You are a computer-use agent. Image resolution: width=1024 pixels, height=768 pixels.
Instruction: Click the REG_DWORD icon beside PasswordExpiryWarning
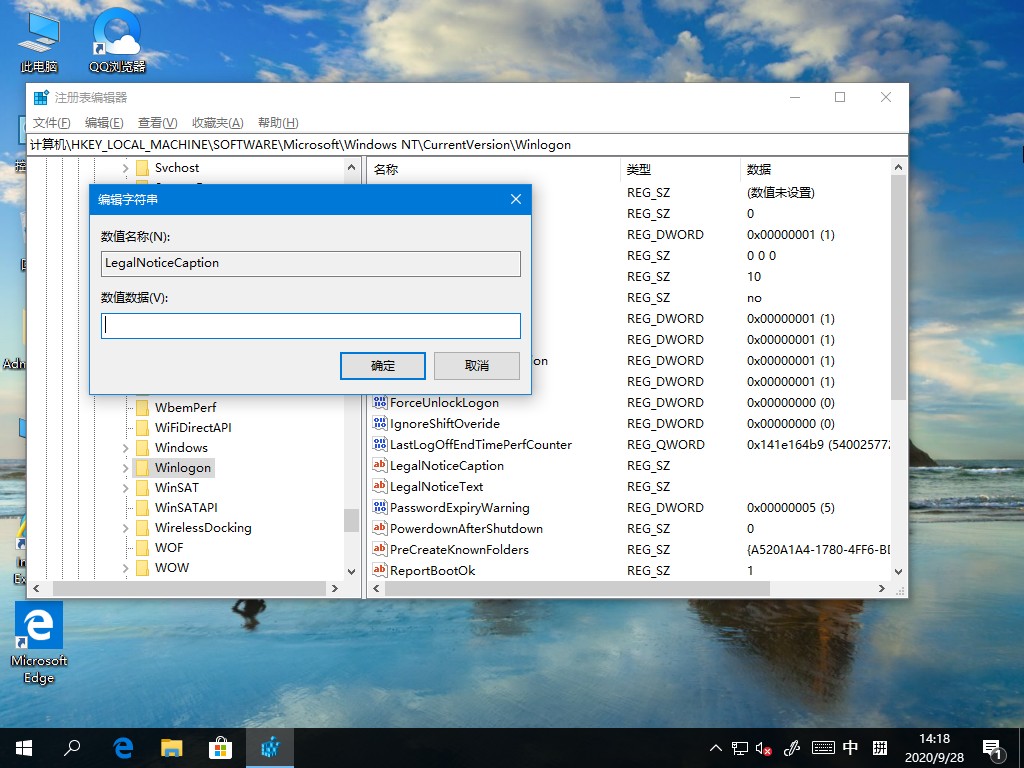(382, 507)
